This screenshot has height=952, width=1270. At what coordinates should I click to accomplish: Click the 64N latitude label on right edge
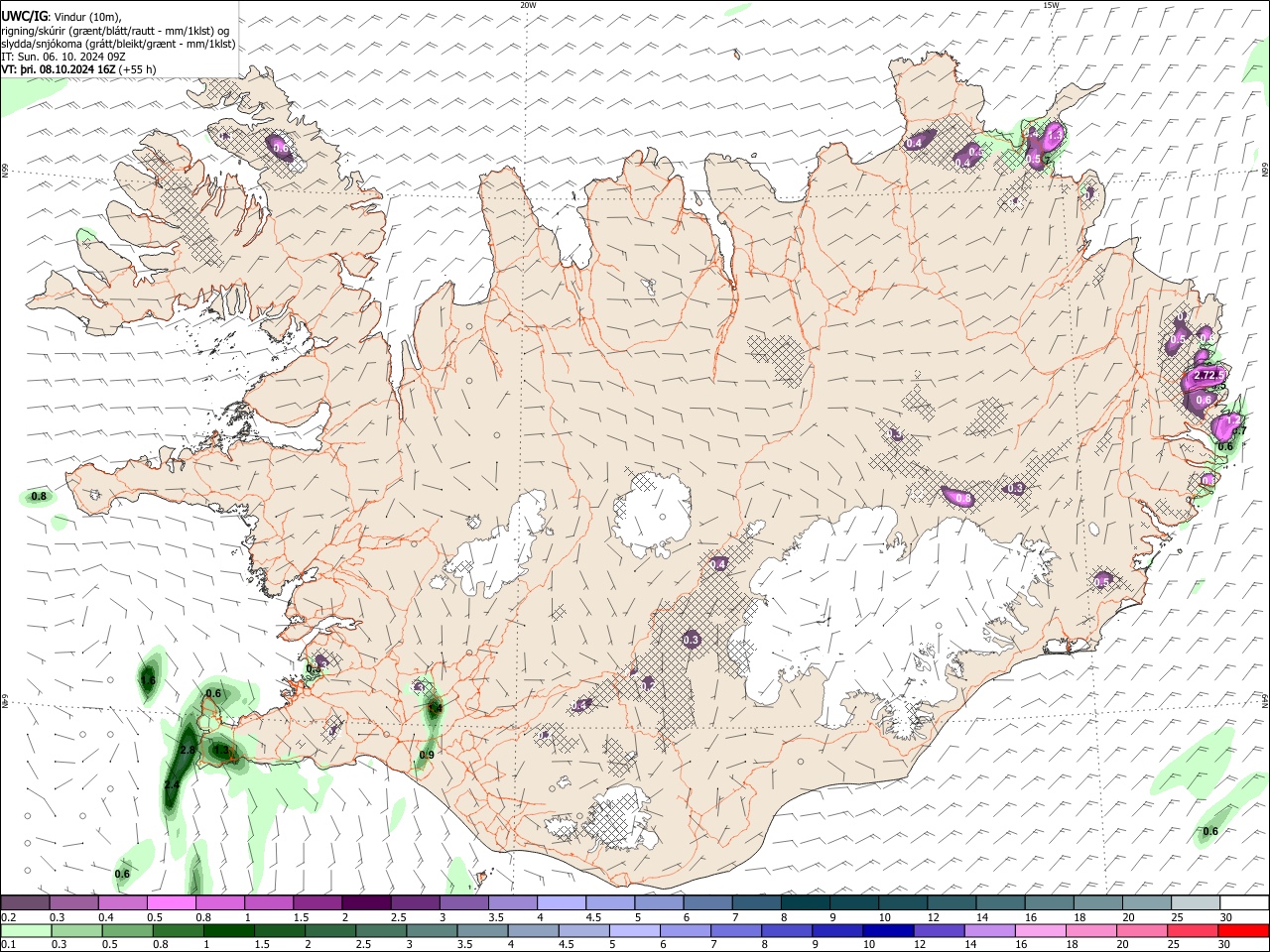1265,701
